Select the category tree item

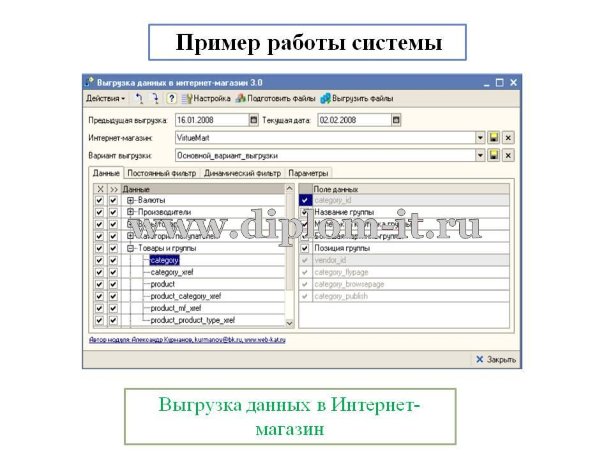pos(164,260)
